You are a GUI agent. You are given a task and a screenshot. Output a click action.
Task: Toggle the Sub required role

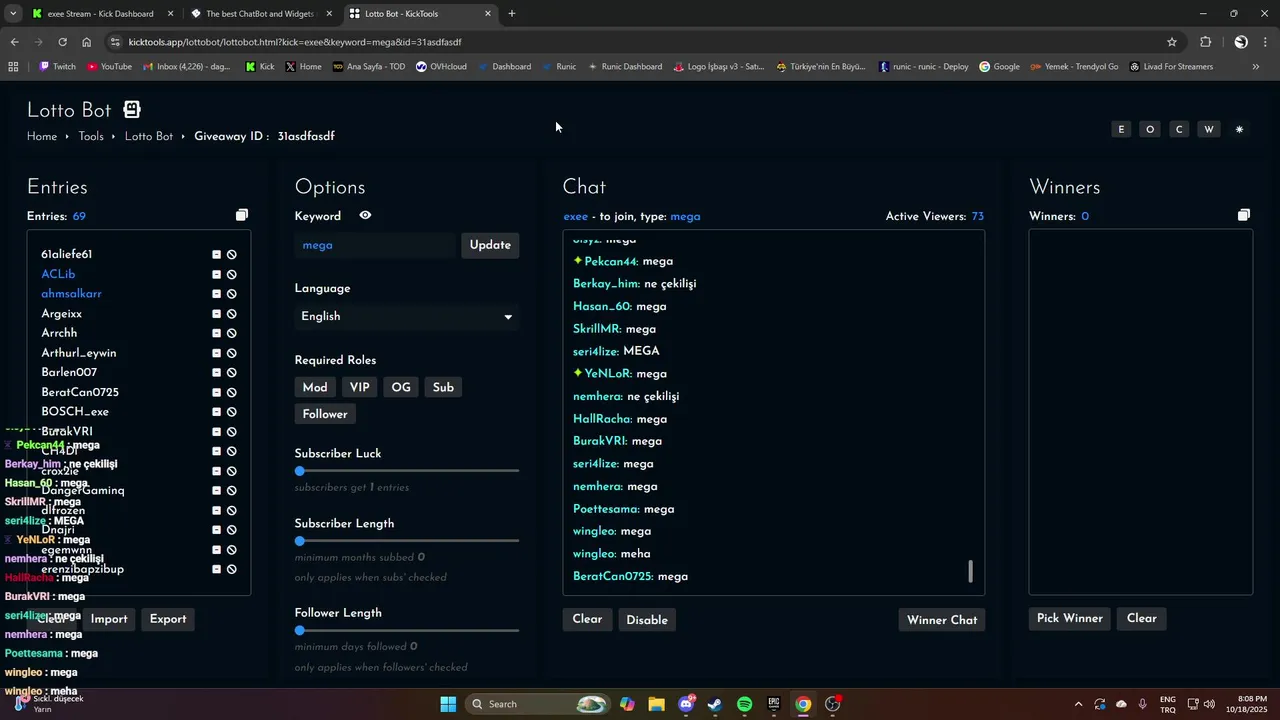click(443, 387)
